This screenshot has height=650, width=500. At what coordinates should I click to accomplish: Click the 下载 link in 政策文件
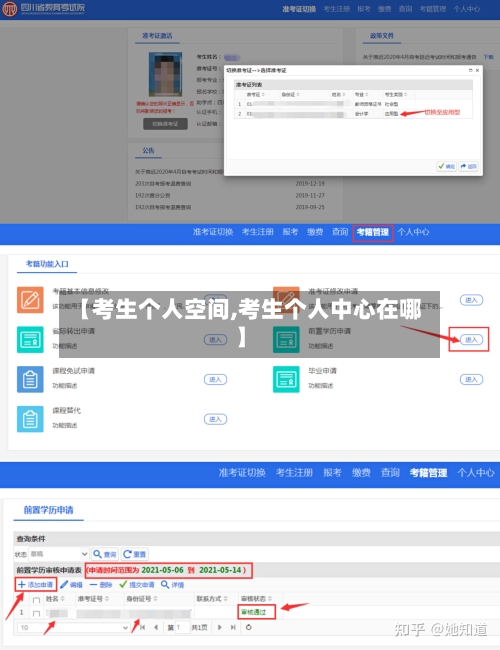click(x=488, y=57)
